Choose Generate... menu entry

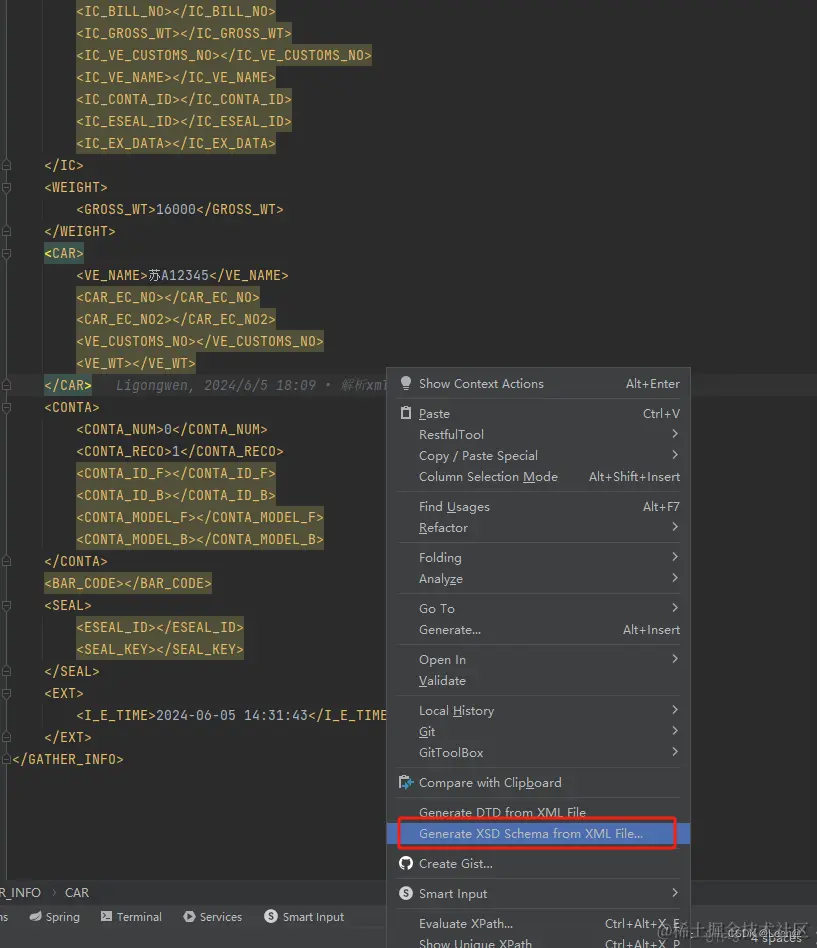[538, 629]
